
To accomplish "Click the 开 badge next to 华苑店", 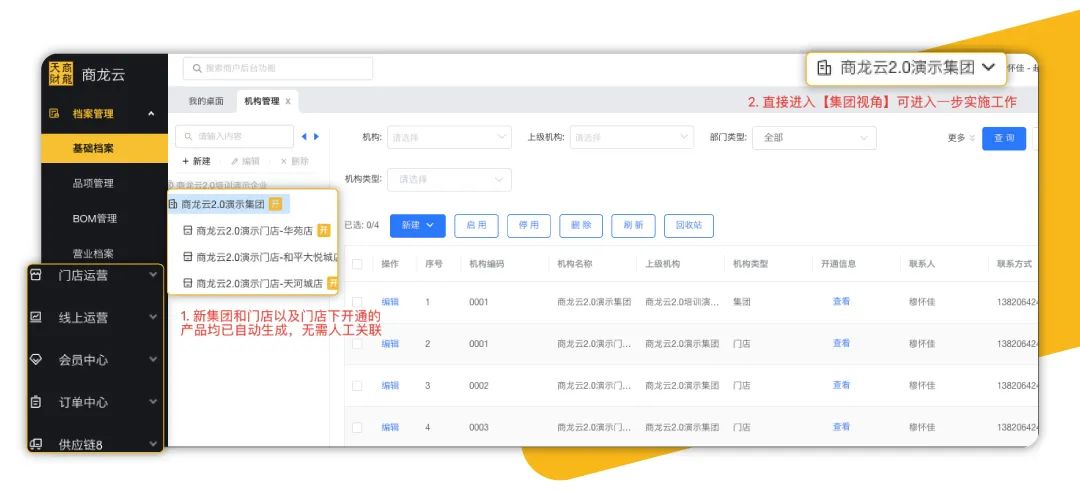I will point(324,230).
